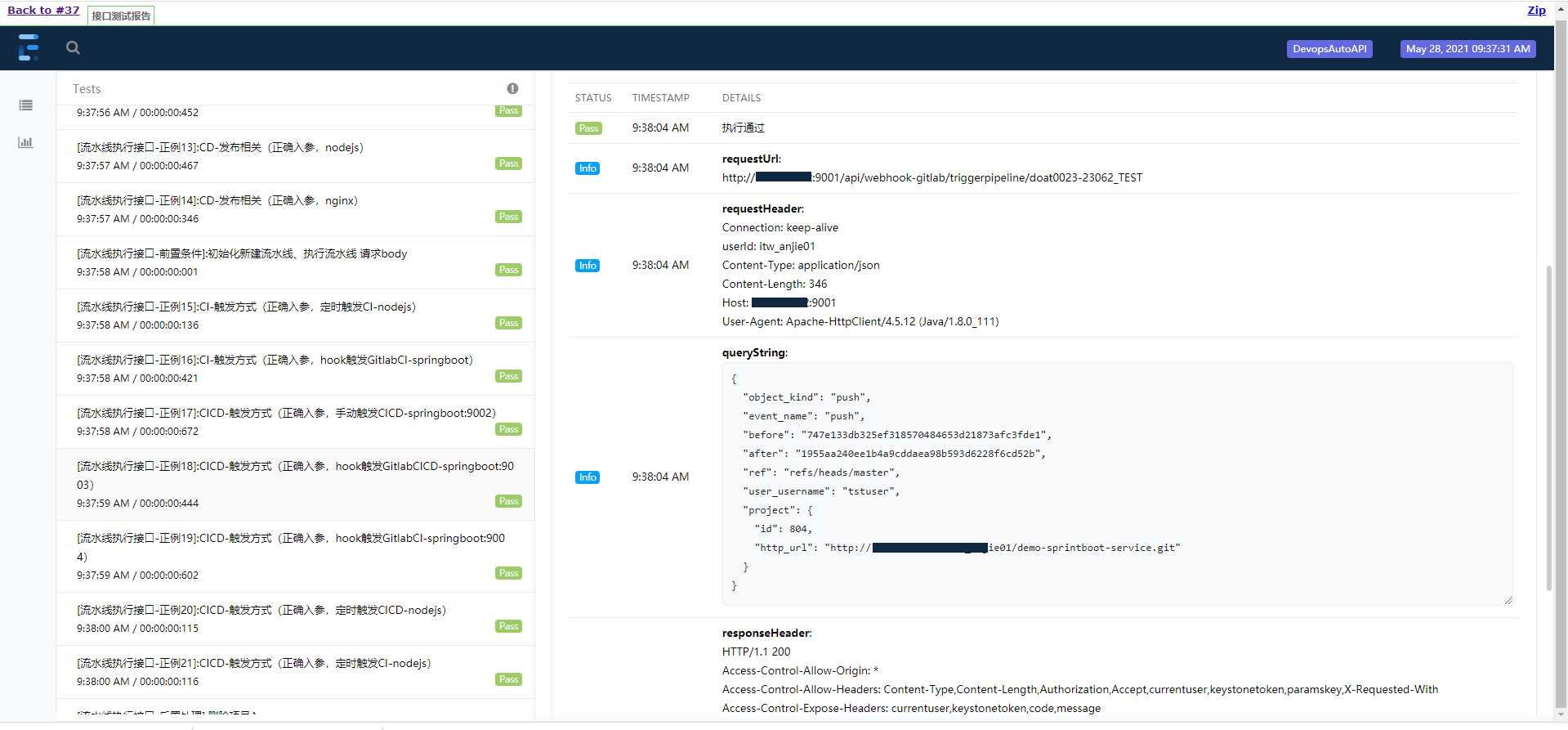Open the test list view sidebar icon

[26, 105]
